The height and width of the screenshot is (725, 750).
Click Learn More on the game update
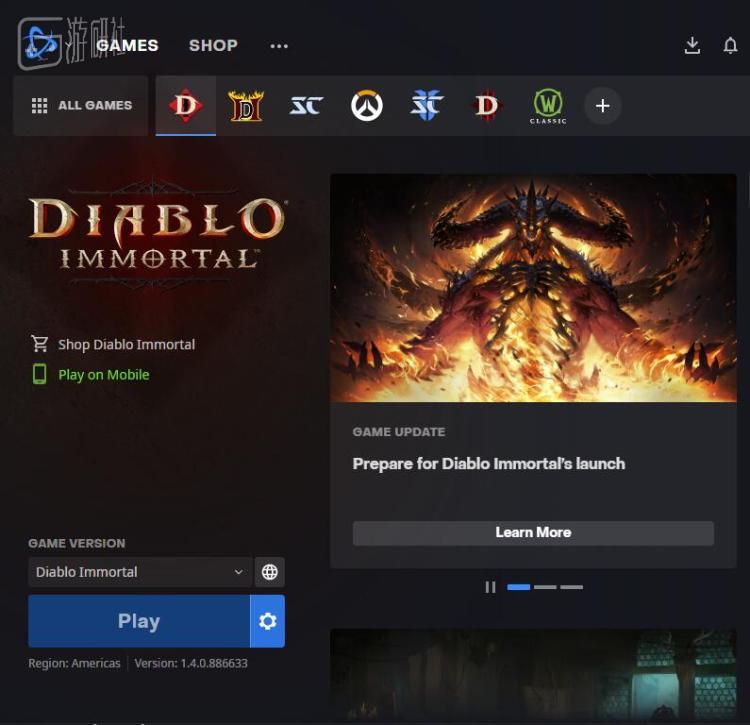tap(533, 533)
